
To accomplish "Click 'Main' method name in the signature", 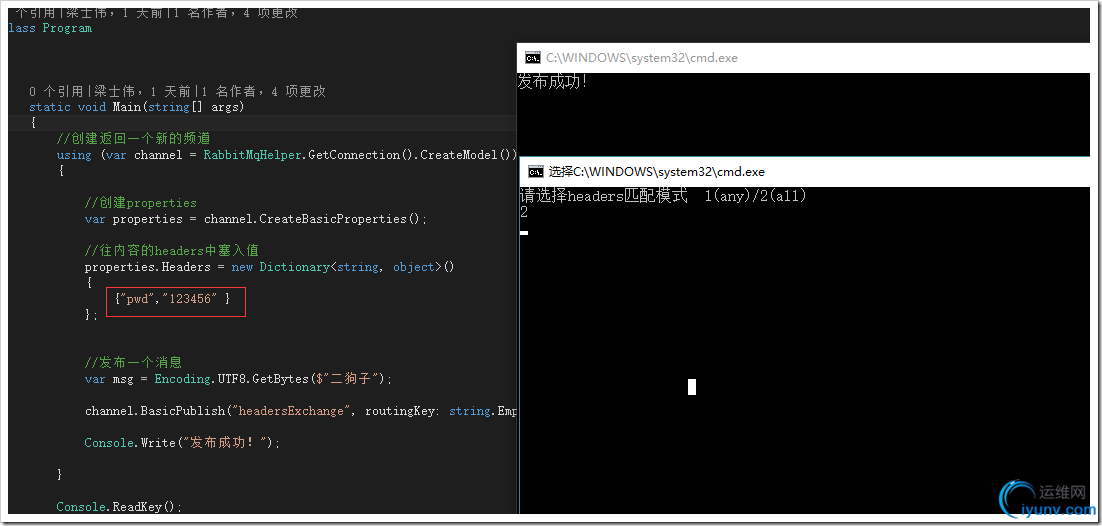I will (127, 107).
